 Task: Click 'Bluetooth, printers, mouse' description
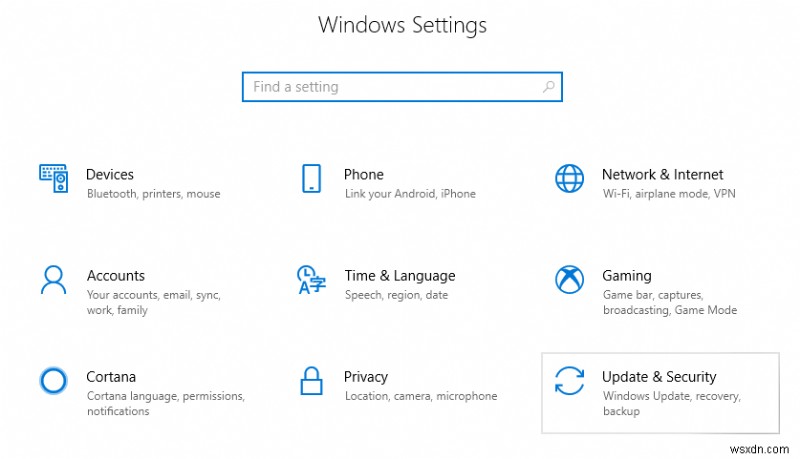[x=154, y=194]
